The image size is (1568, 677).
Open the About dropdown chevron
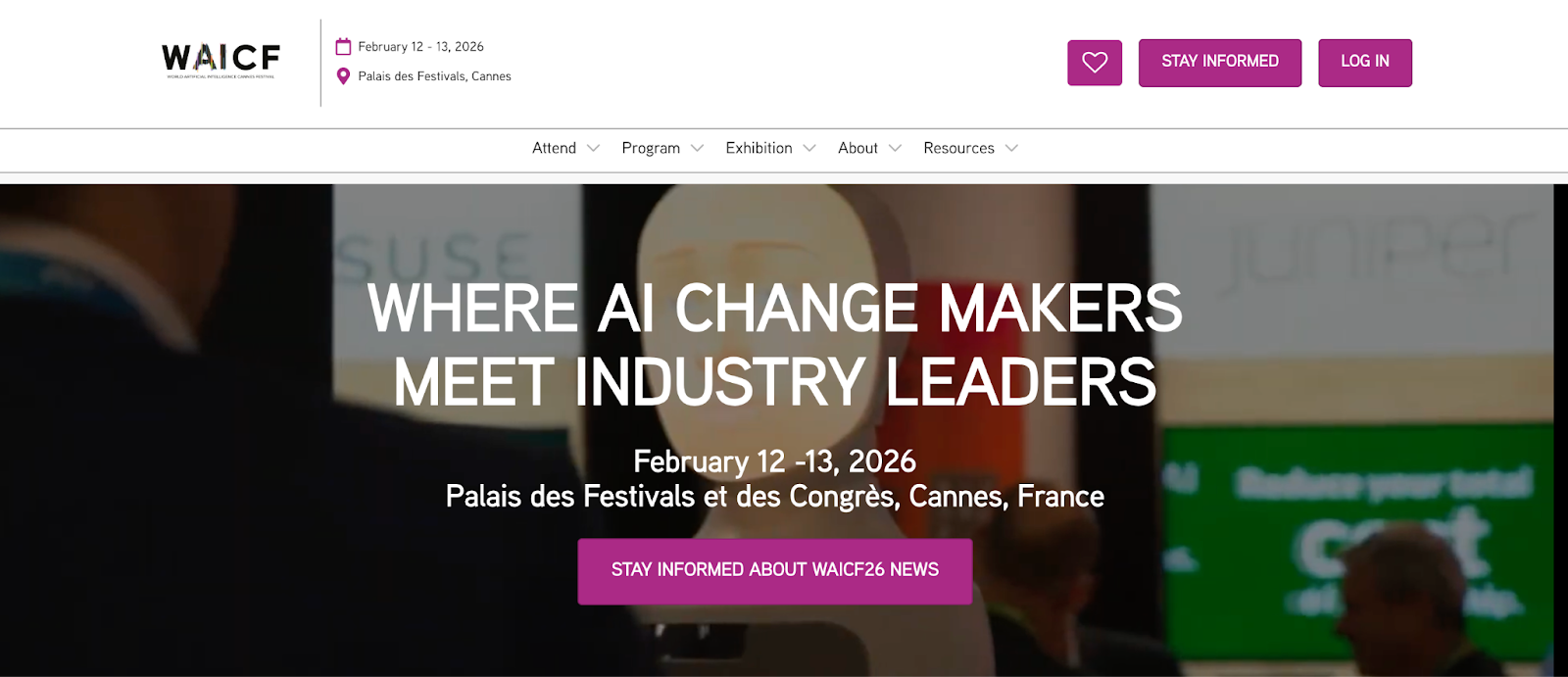895,148
